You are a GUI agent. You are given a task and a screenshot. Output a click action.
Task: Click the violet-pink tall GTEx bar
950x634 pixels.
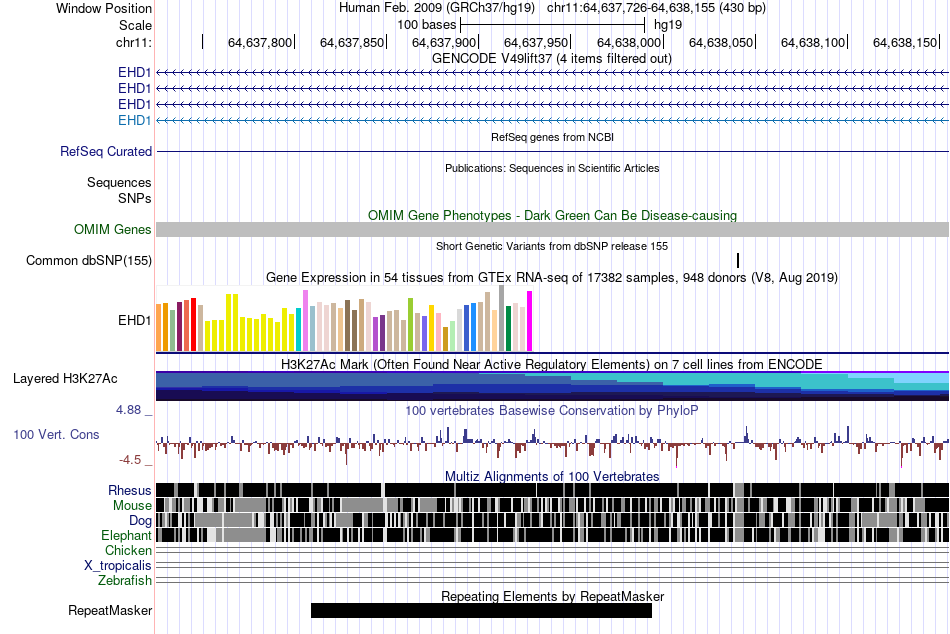306,321
